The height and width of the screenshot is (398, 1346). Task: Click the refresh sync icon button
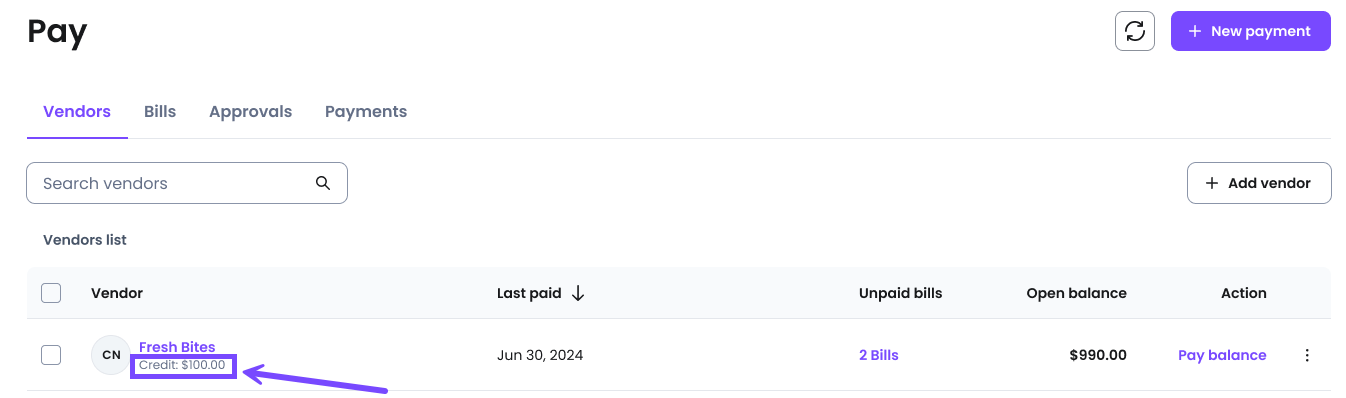pyautogui.click(x=1135, y=31)
